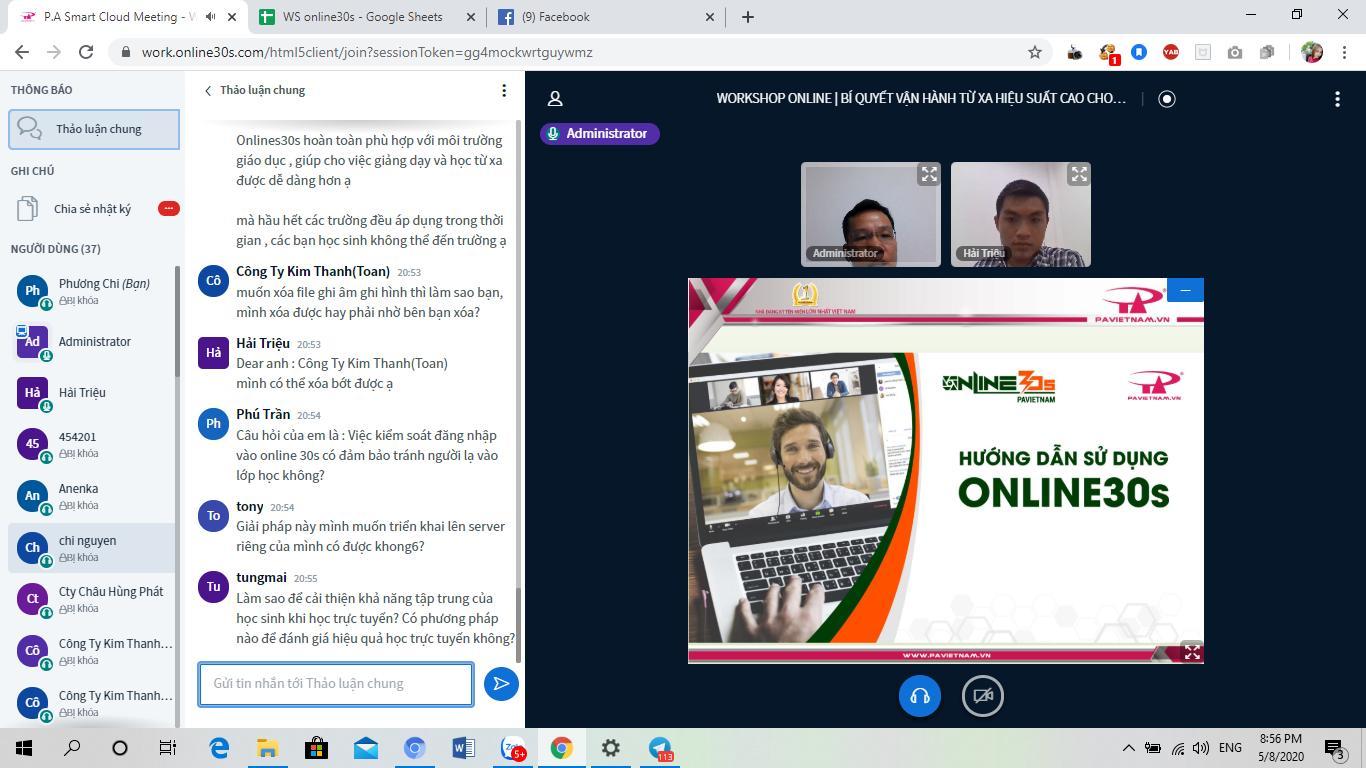
Task: Click Phú Trần avatar in chat
Action: click(213, 424)
